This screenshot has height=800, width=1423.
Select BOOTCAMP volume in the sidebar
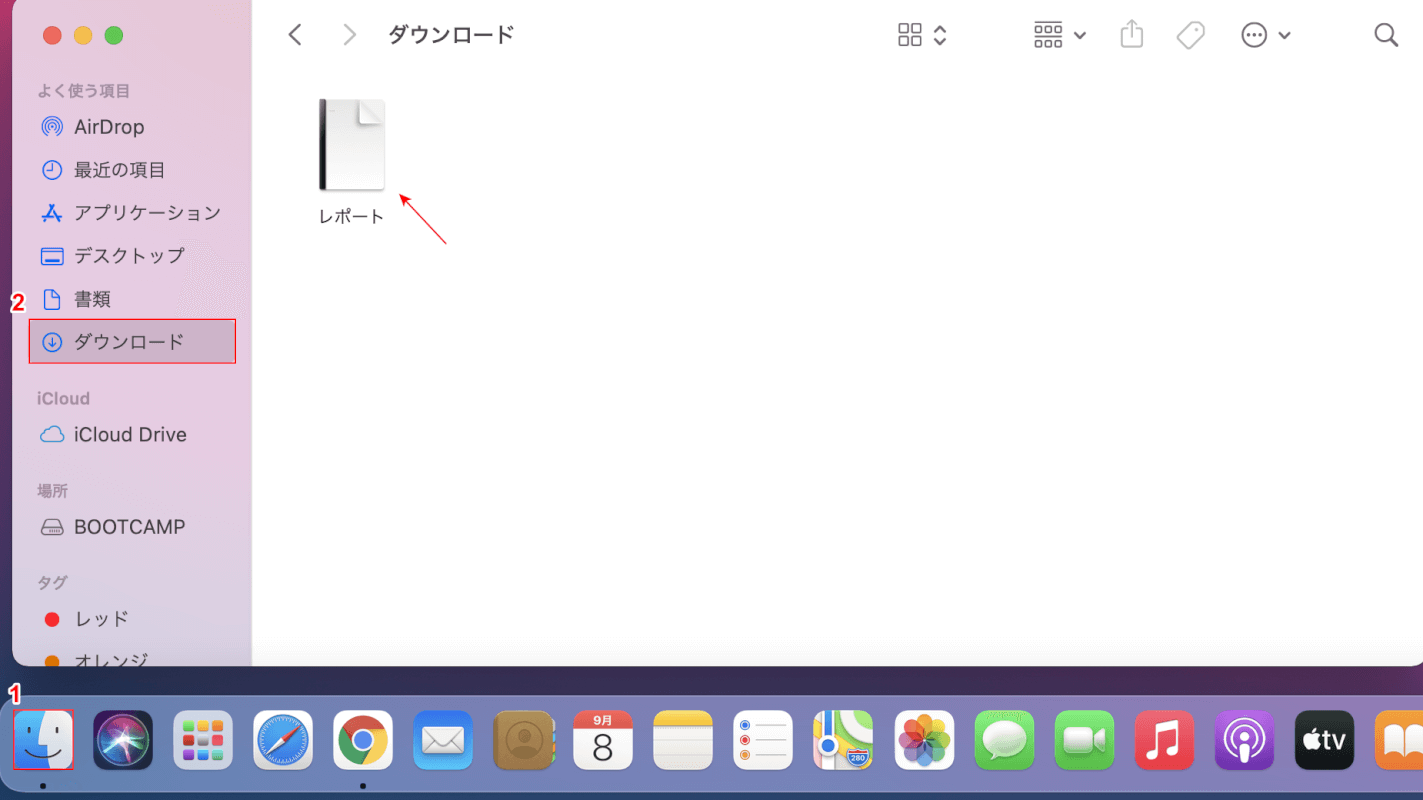tap(132, 527)
